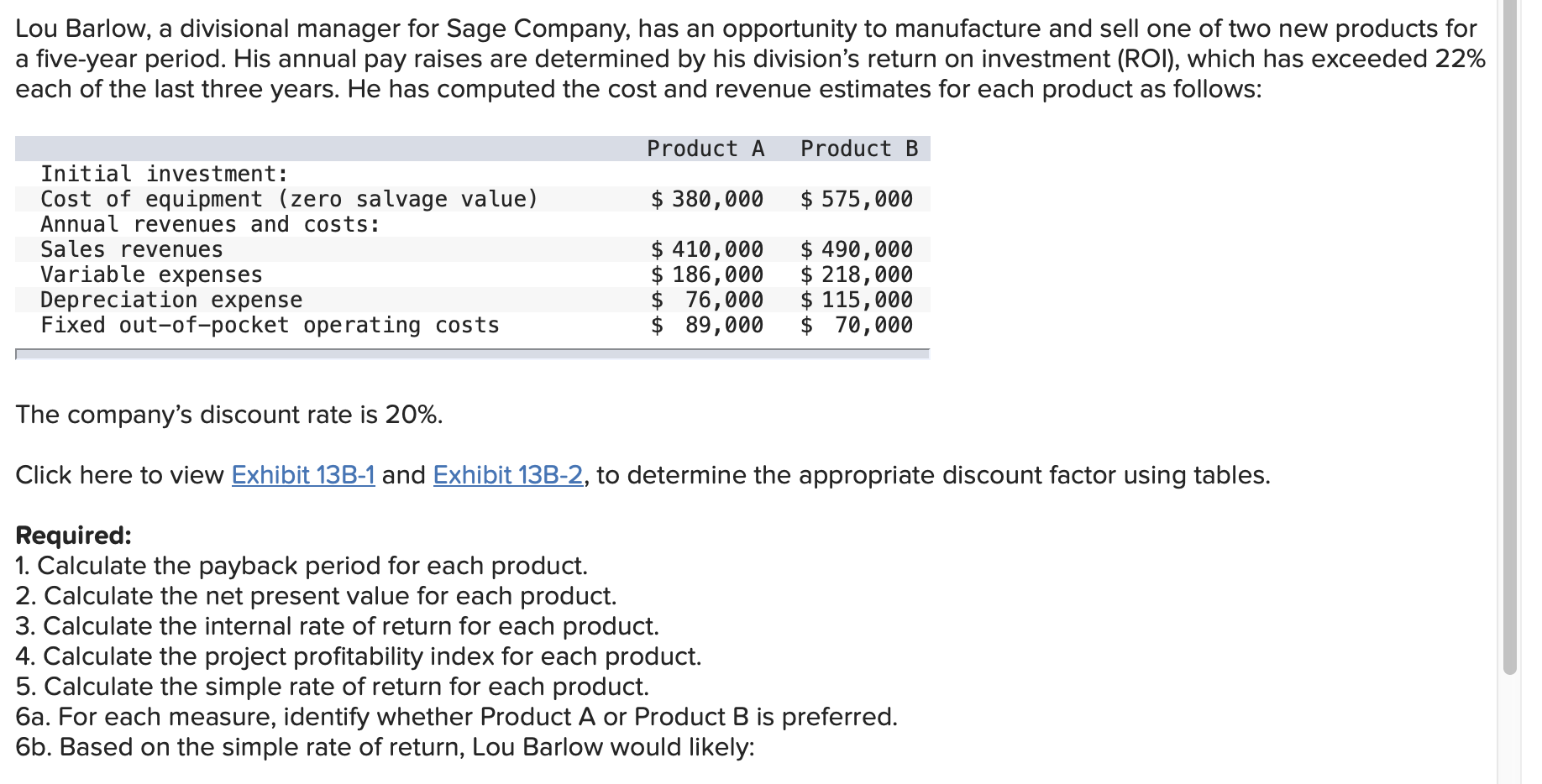Select Product A's $89,000 fixed cost value
1542x784 pixels.
(x=707, y=325)
